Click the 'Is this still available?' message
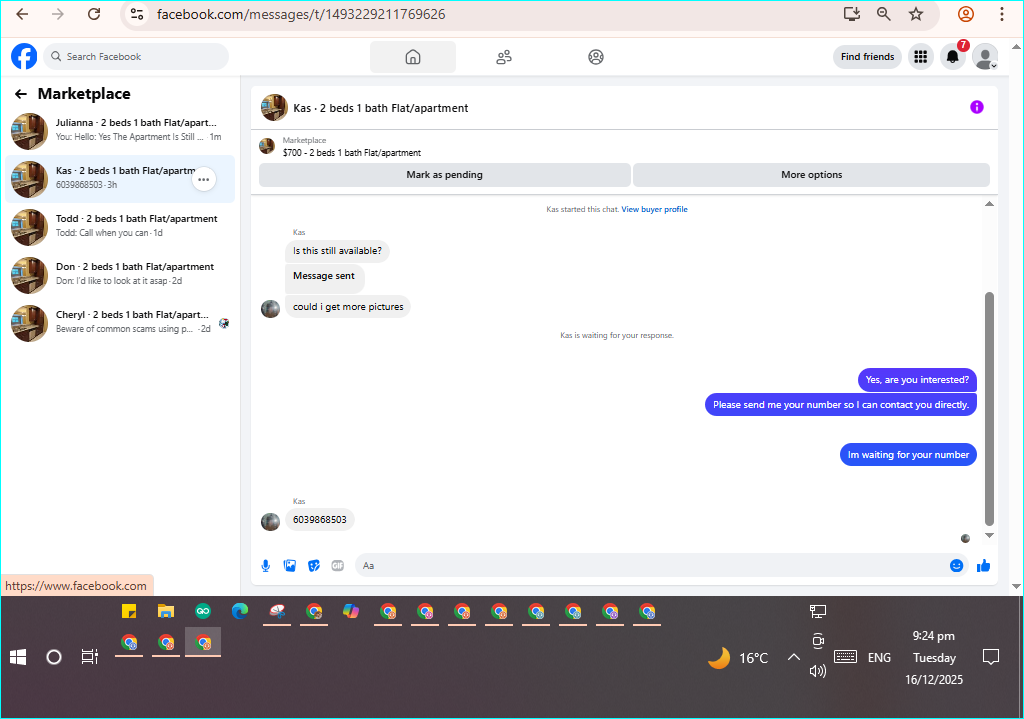This screenshot has height=719, width=1024. pyautogui.click(x=337, y=251)
